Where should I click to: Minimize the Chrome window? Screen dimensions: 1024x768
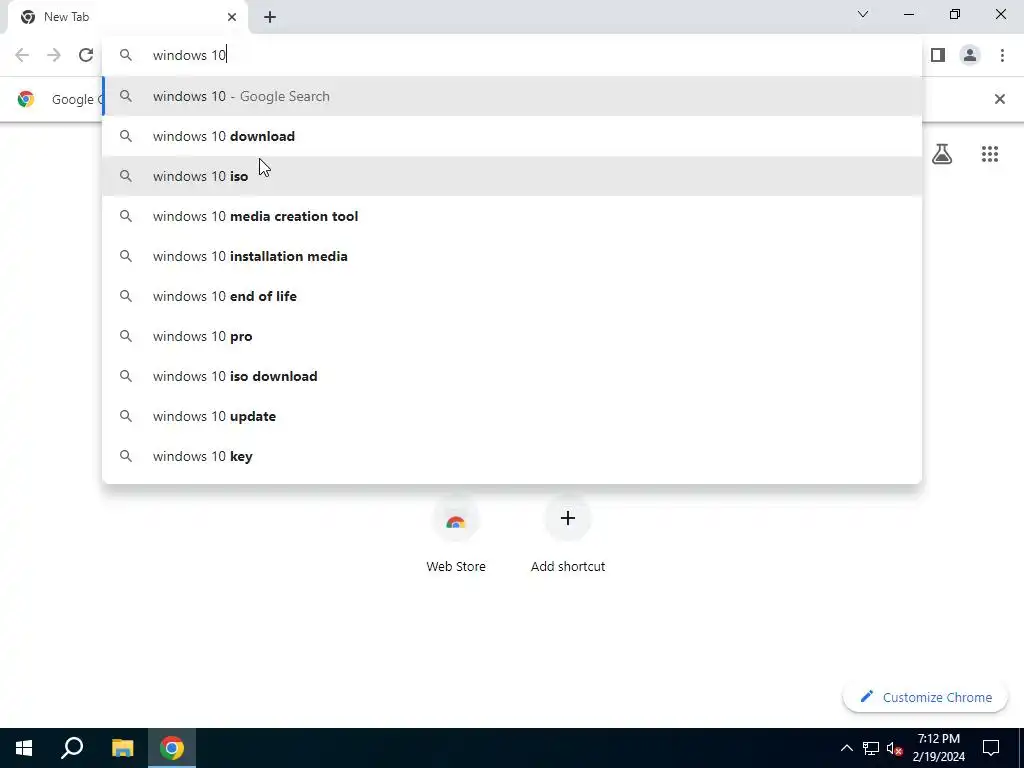(908, 14)
